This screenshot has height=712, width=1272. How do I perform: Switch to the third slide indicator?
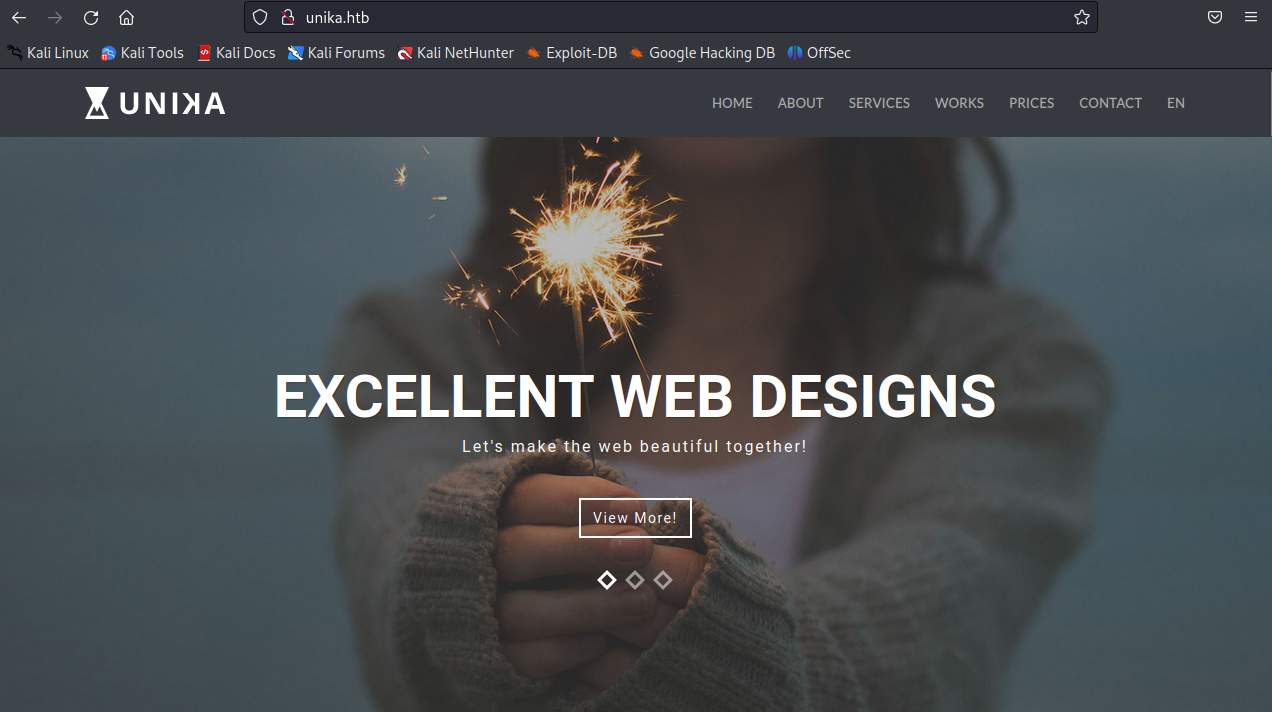663,580
